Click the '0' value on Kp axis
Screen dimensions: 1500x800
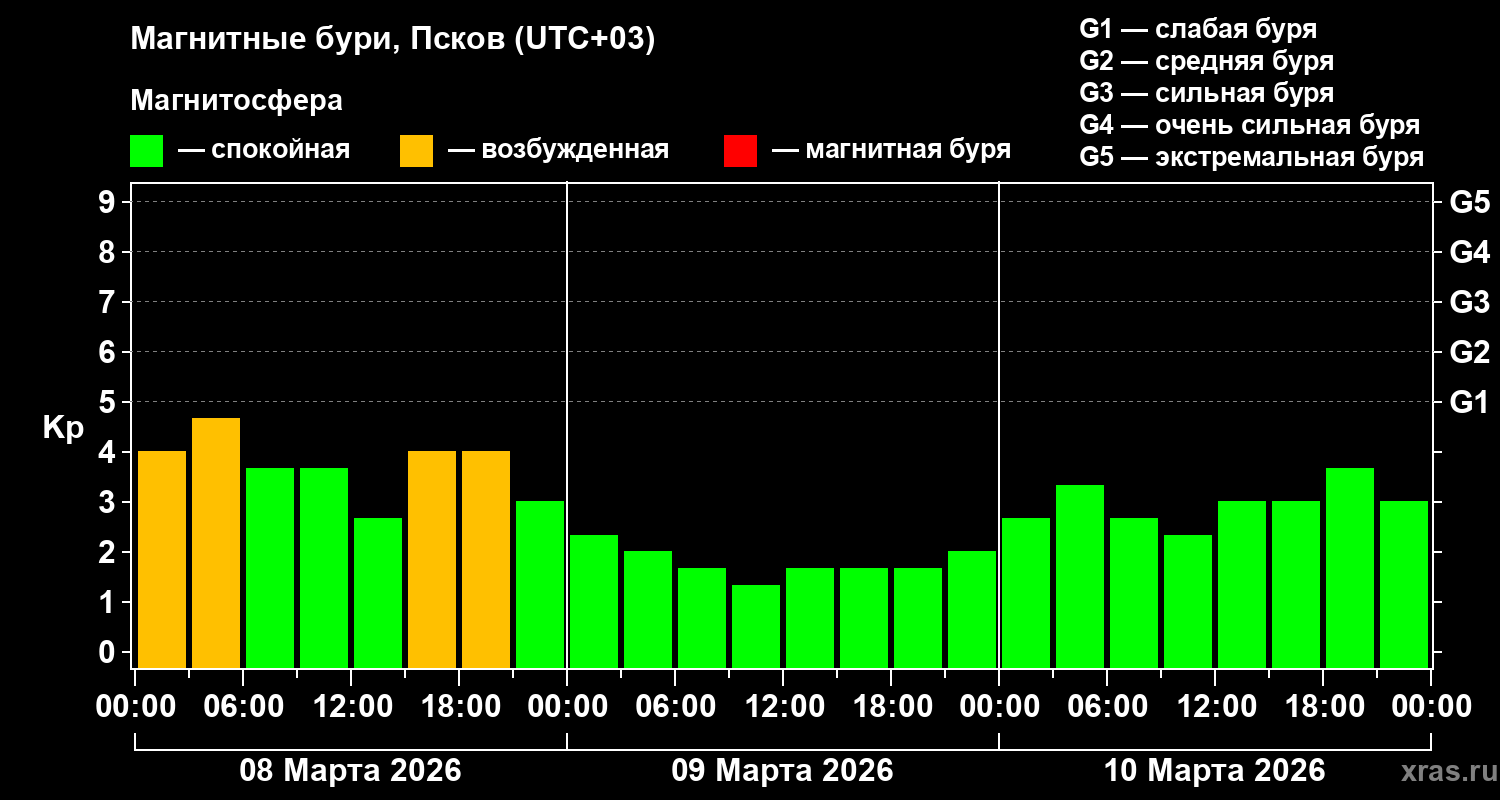click(x=109, y=652)
